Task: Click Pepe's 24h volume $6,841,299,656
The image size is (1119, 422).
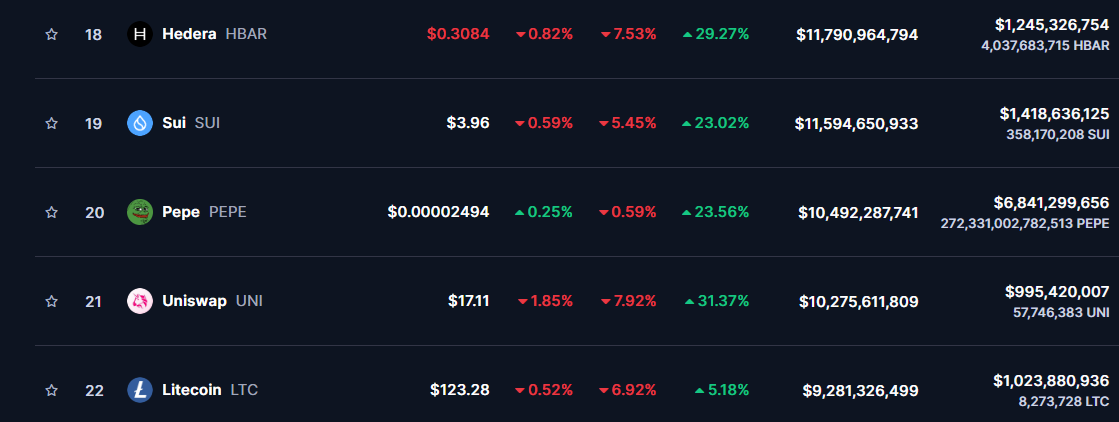Action: point(1051,202)
